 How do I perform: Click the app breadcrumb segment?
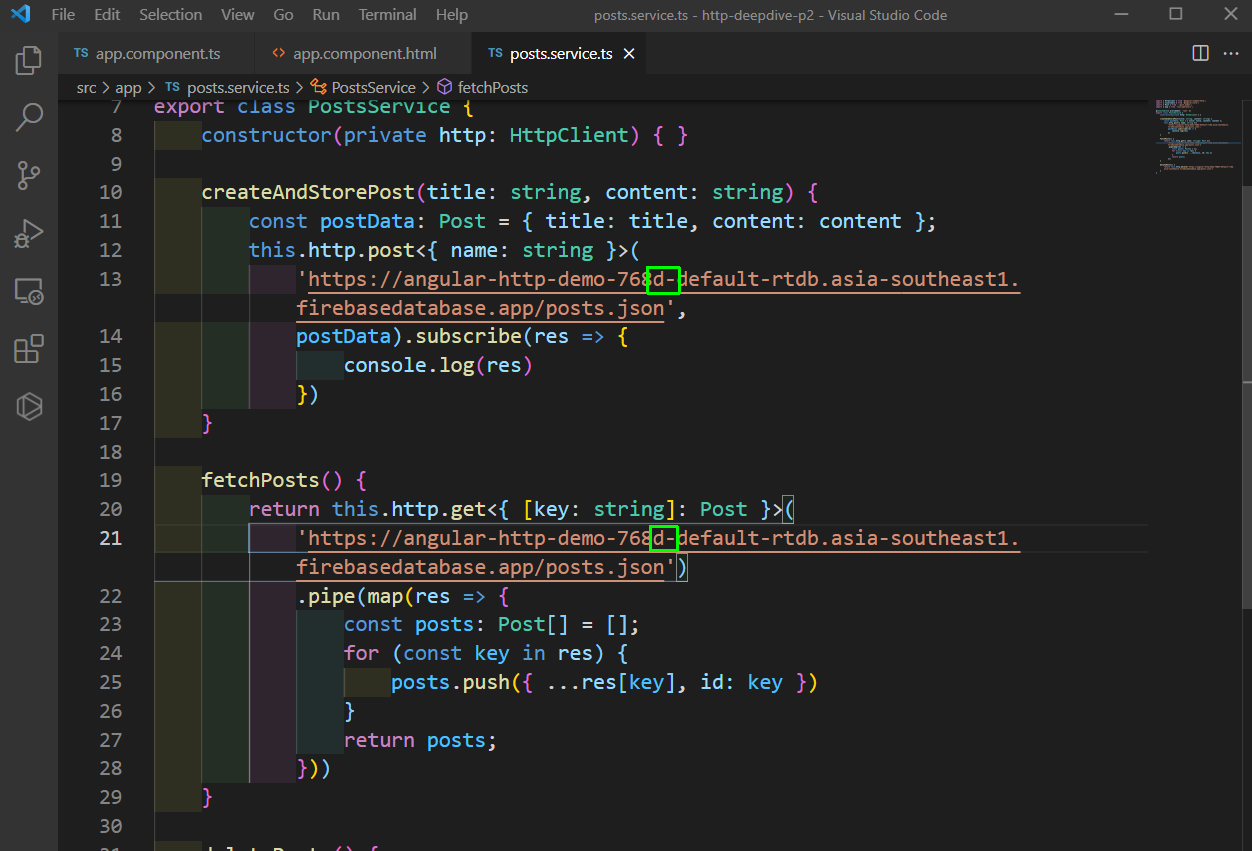(x=129, y=88)
